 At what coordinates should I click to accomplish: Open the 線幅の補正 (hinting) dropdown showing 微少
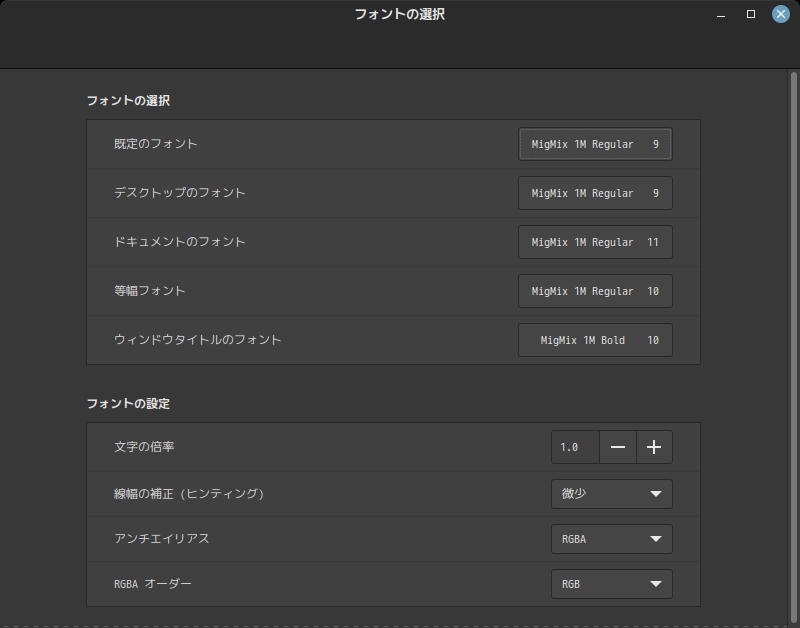click(x=611, y=493)
